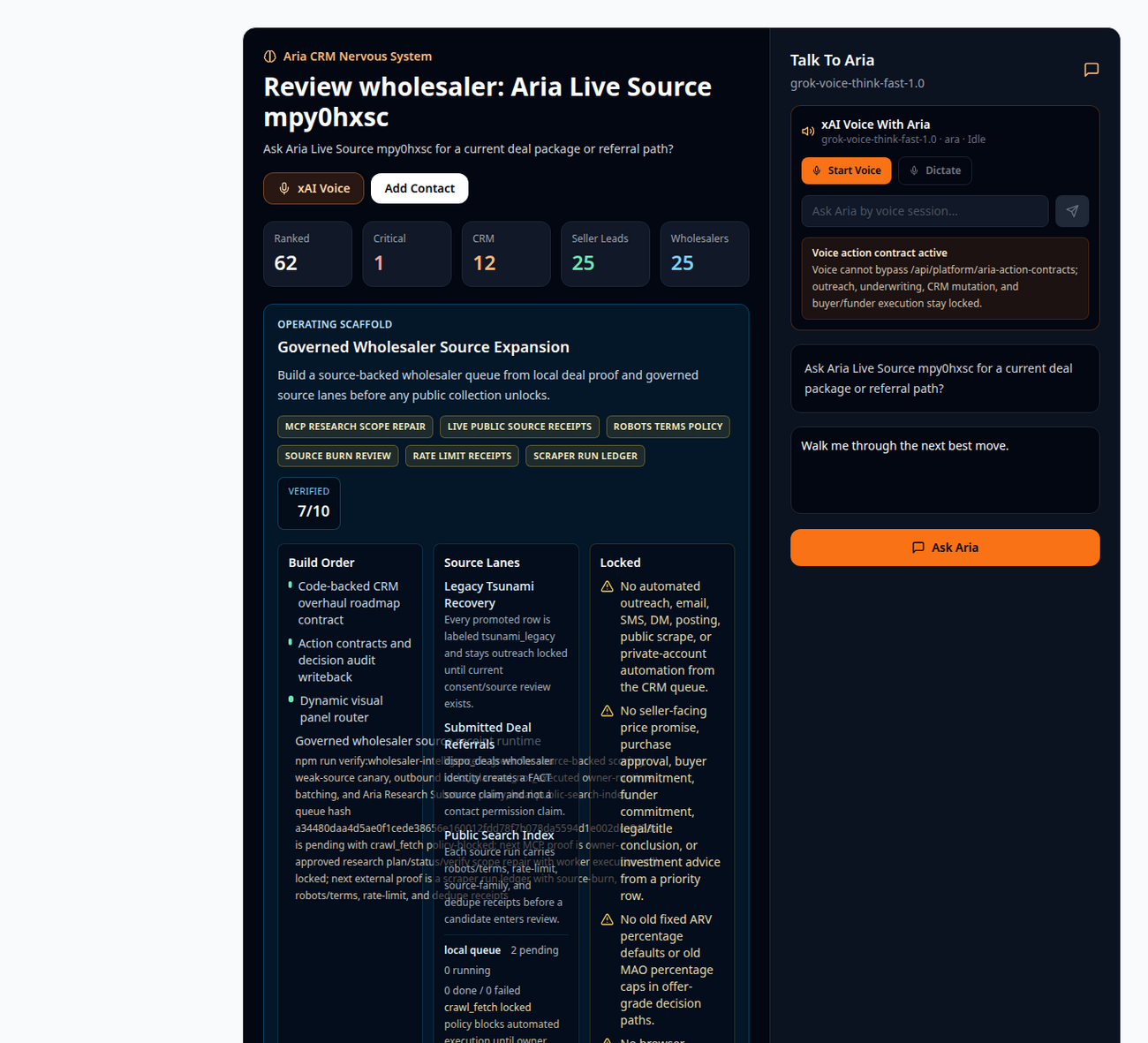Image resolution: width=1148 pixels, height=1043 pixels.
Task: Click the OPERATING SCAFFOLD label
Action: [335, 324]
